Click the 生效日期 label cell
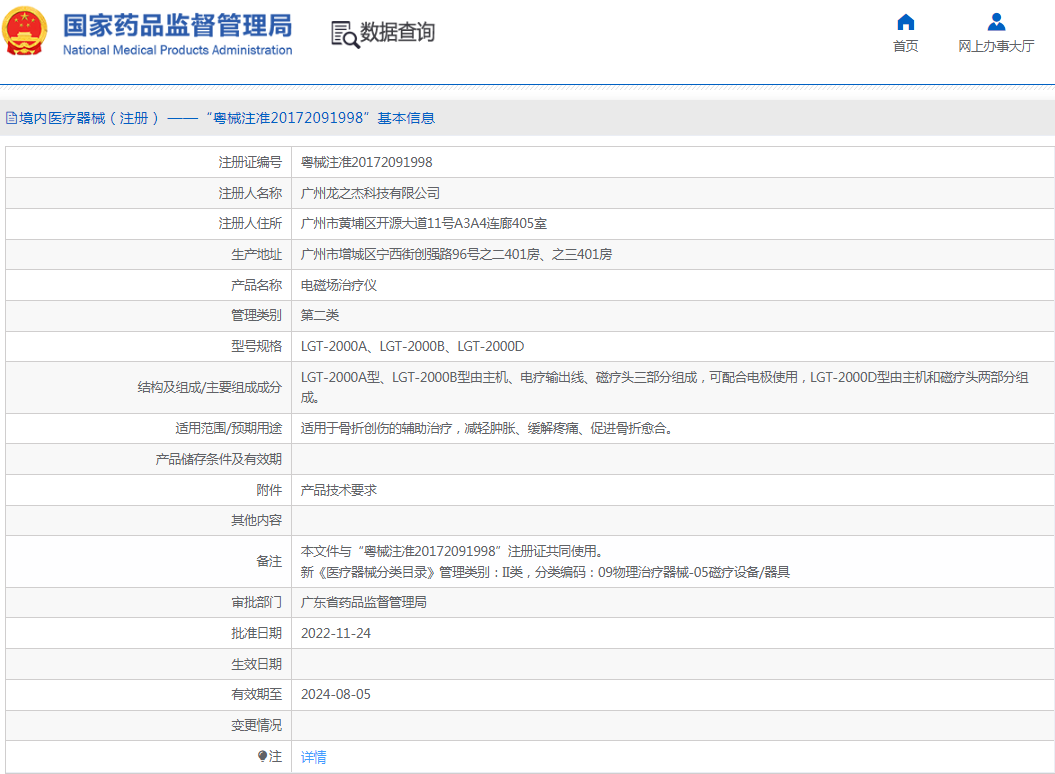The height and width of the screenshot is (774, 1055). coord(149,664)
